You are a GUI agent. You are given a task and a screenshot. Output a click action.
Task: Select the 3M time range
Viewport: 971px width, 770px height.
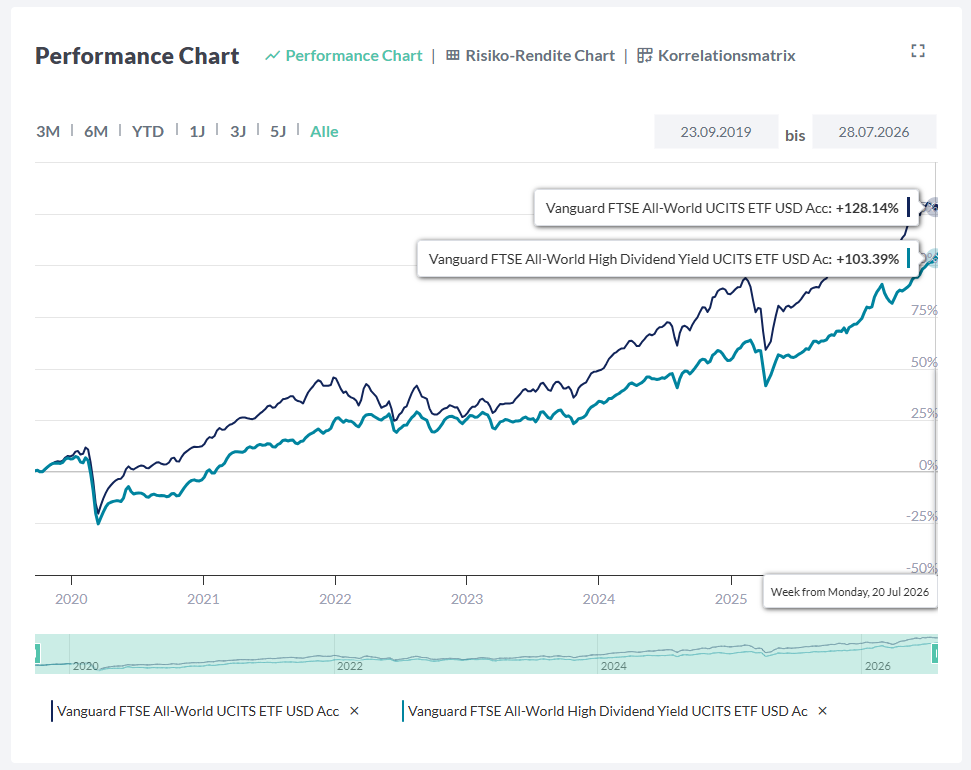[x=48, y=131]
